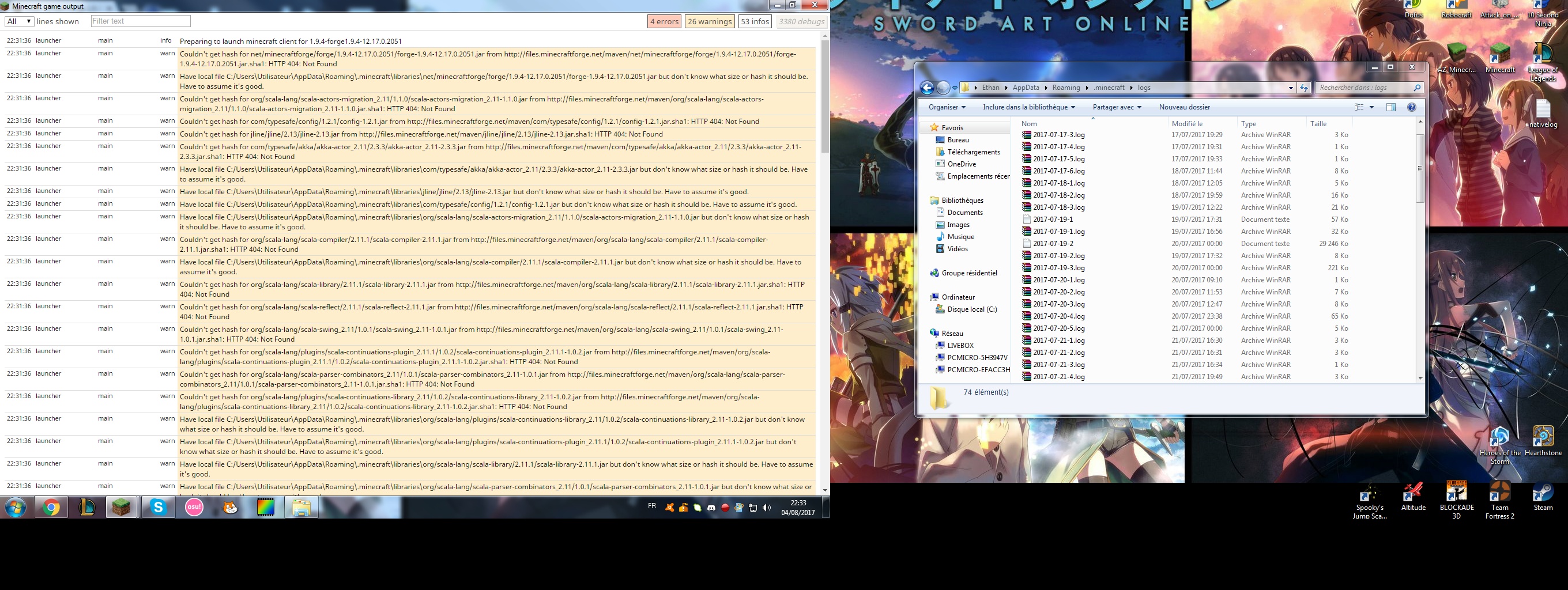1568x590 pixels.
Task: Open the Dofus desktop shortcut
Action: tap(1414, 10)
